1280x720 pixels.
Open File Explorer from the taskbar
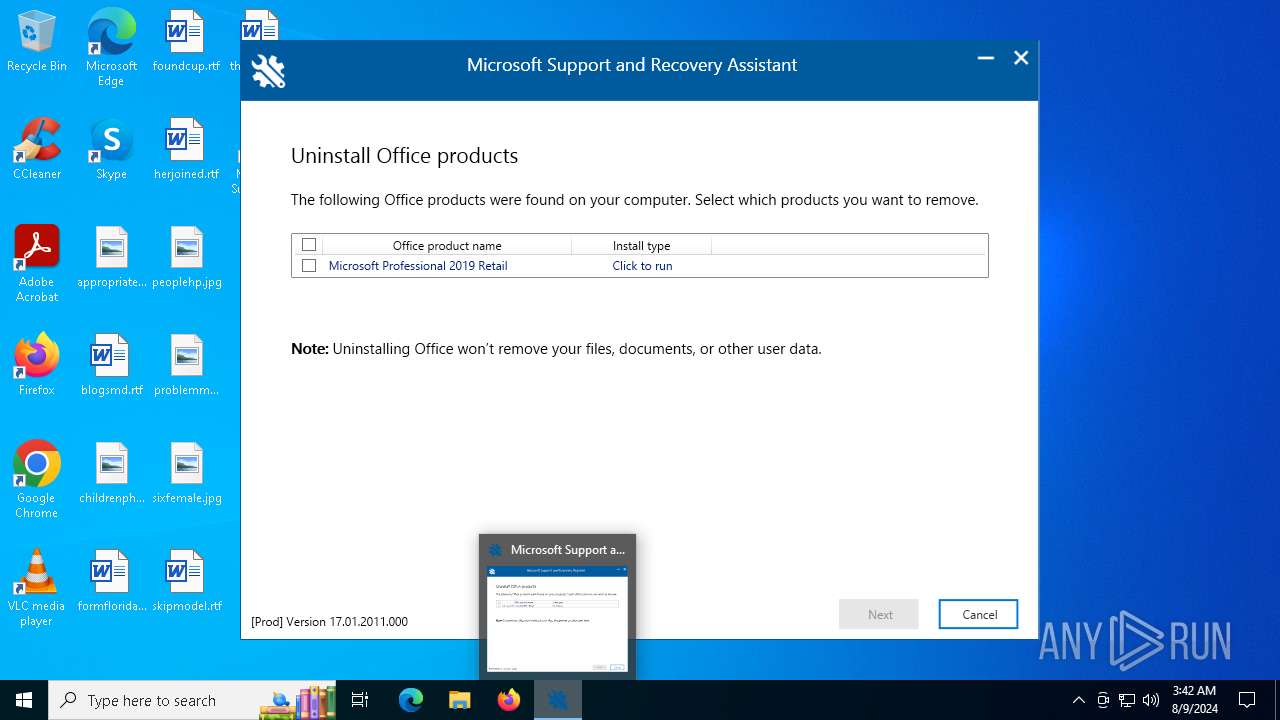[460, 700]
